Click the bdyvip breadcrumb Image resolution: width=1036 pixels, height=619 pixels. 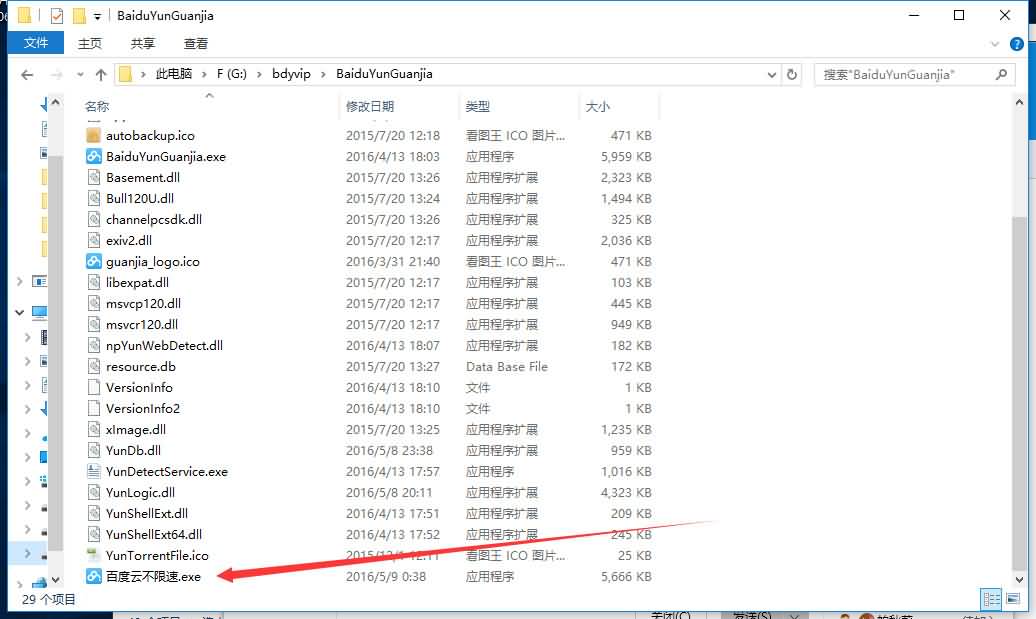291,74
